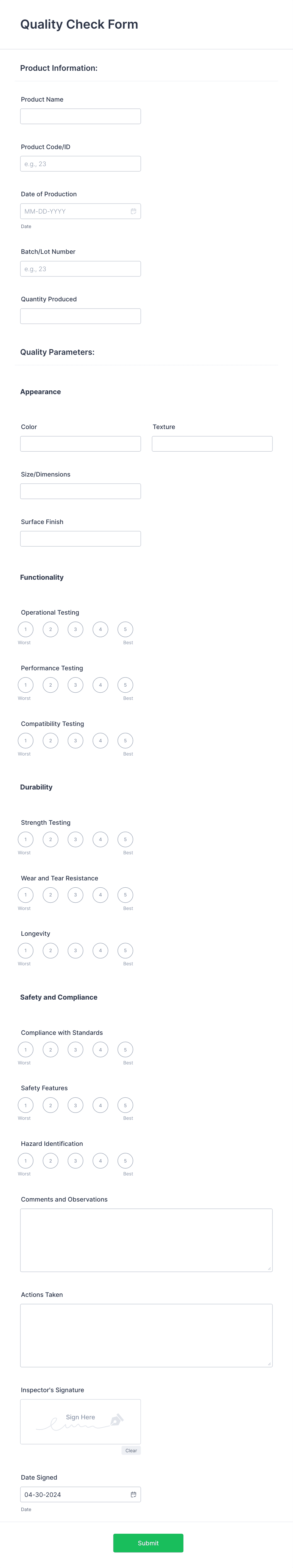293x1568 pixels.
Task: Focus the Product Code/ID field
Action: click(x=80, y=163)
